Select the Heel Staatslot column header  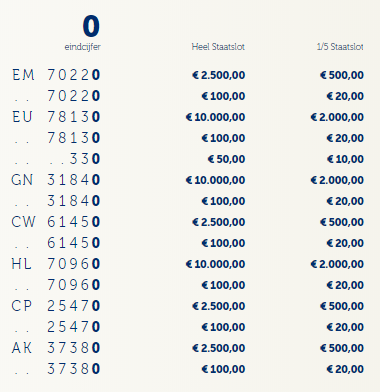coord(218,47)
